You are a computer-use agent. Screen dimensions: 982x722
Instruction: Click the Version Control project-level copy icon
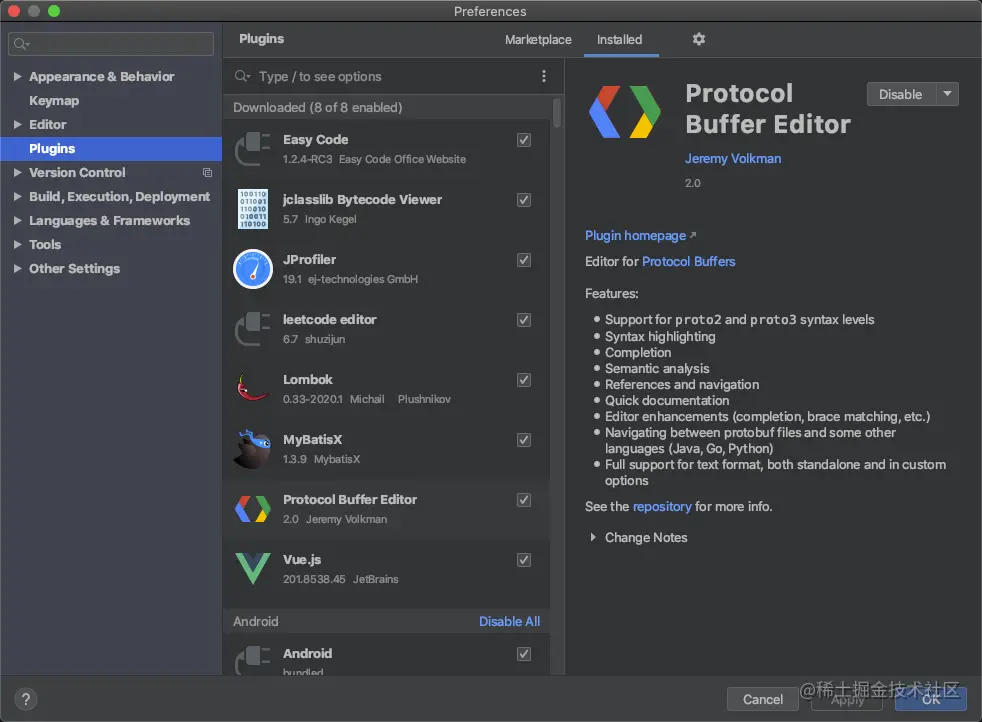pos(207,173)
